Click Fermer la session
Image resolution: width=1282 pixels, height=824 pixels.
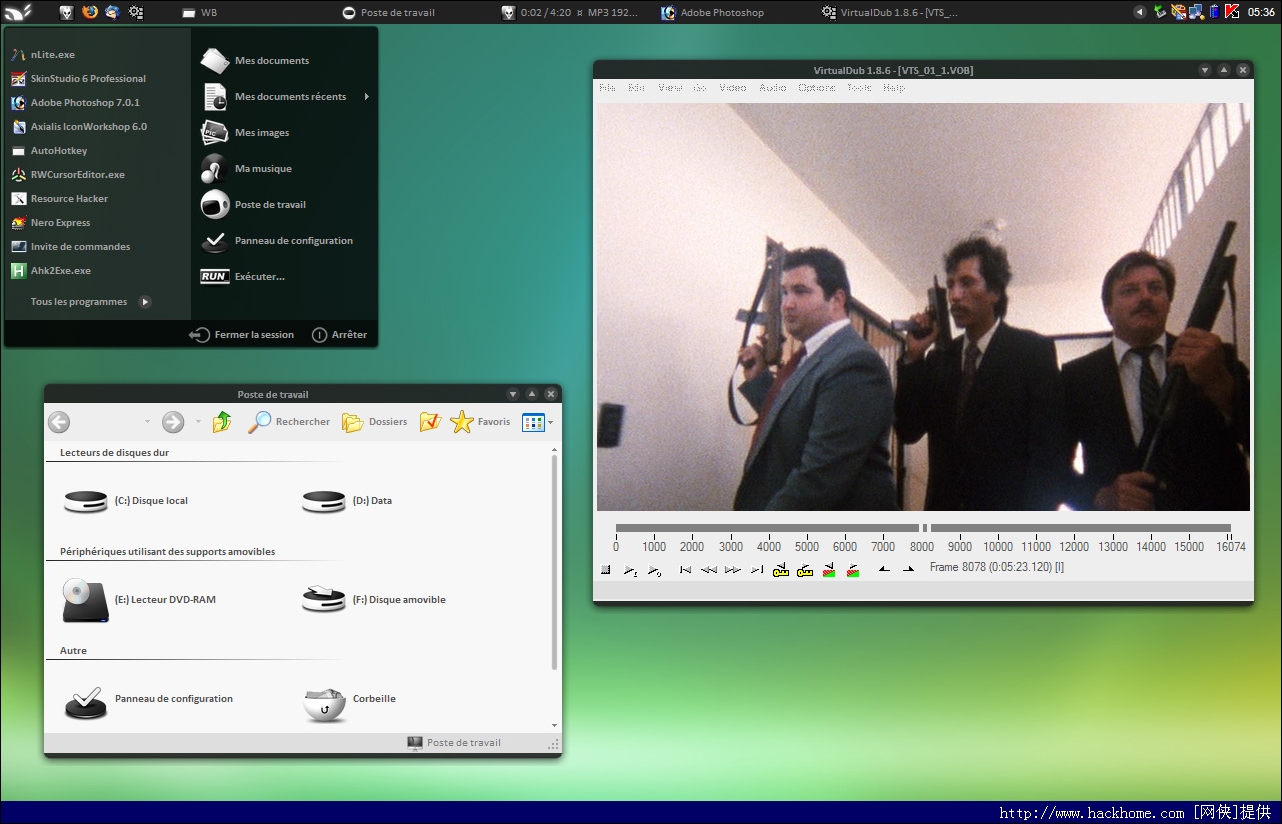click(242, 335)
